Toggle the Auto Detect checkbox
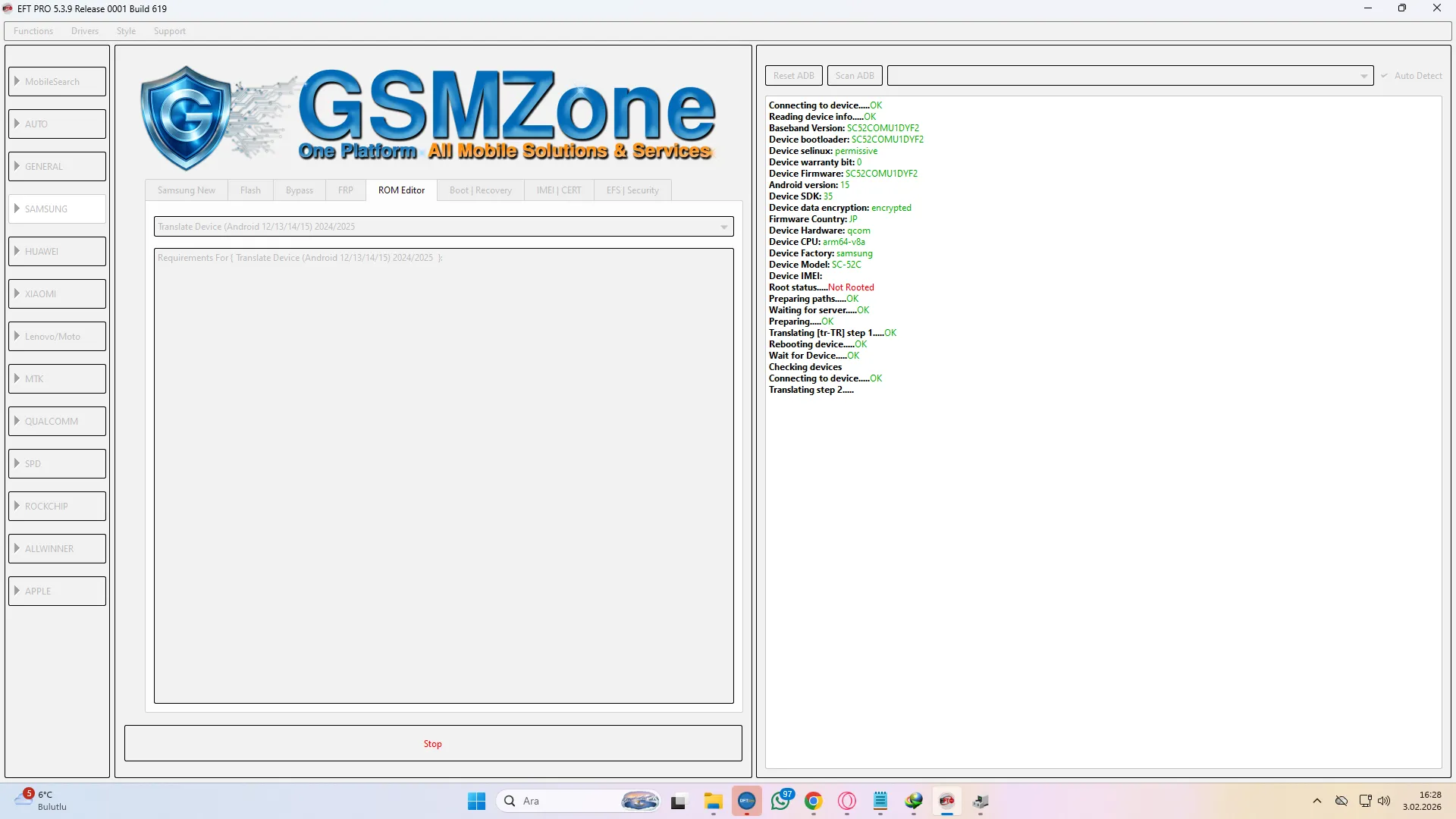This screenshot has width=1456, height=819. [1385, 76]
